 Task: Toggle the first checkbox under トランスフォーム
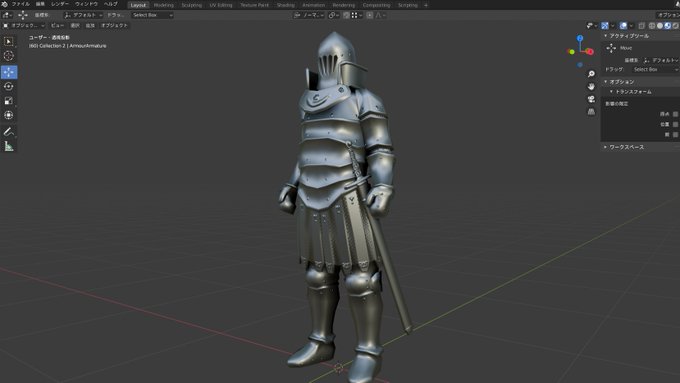coord(675,114)
